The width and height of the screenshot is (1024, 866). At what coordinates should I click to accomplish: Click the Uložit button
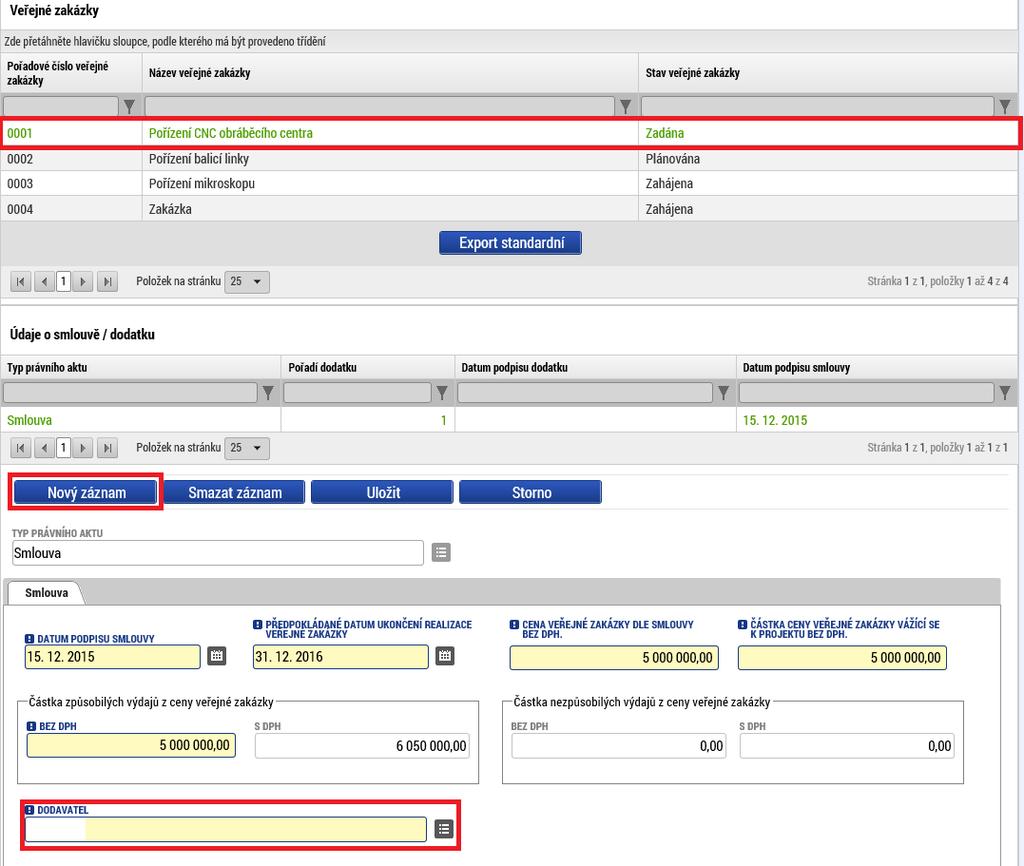pyautogui.click(x=383, y=492)
